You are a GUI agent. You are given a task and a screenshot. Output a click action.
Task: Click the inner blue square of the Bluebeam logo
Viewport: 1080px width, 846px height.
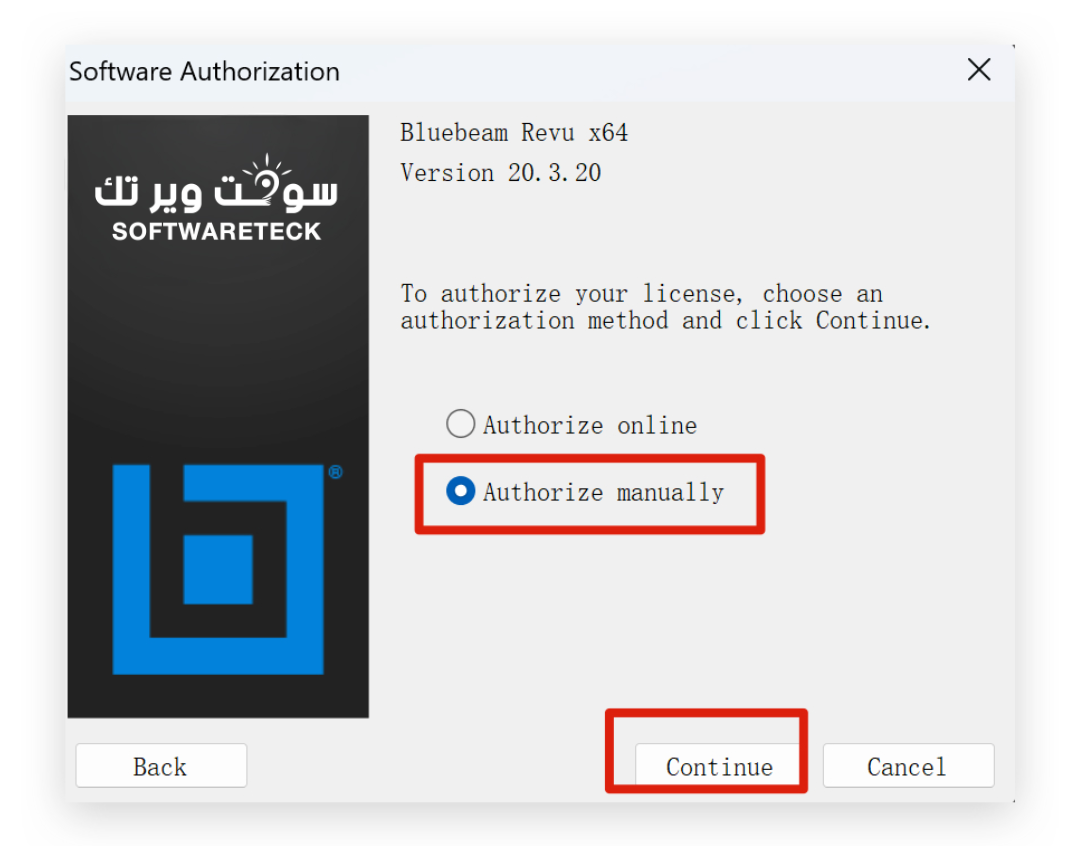[218, 569]
